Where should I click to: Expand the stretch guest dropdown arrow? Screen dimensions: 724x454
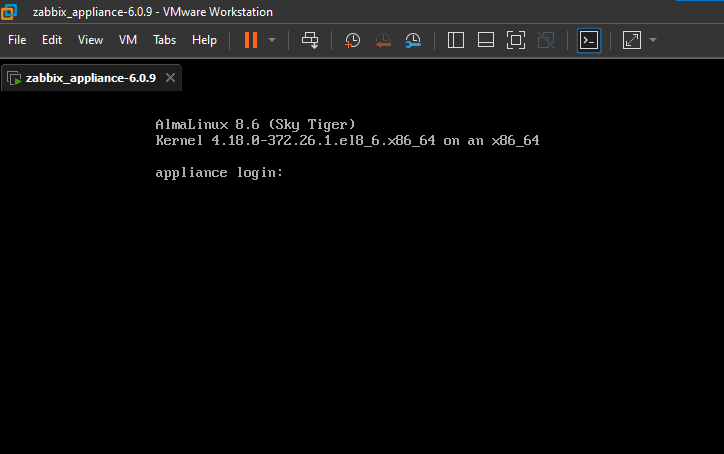[x=653, y=40]
